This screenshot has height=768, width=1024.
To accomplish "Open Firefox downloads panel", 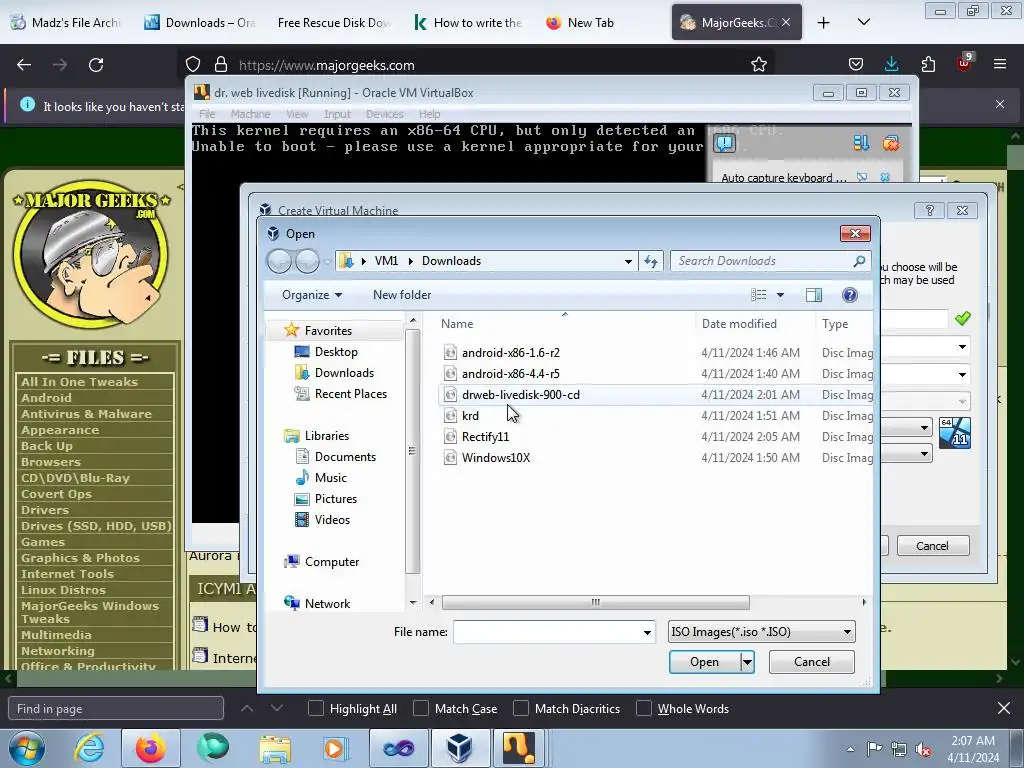I will (x=891, y=64).
